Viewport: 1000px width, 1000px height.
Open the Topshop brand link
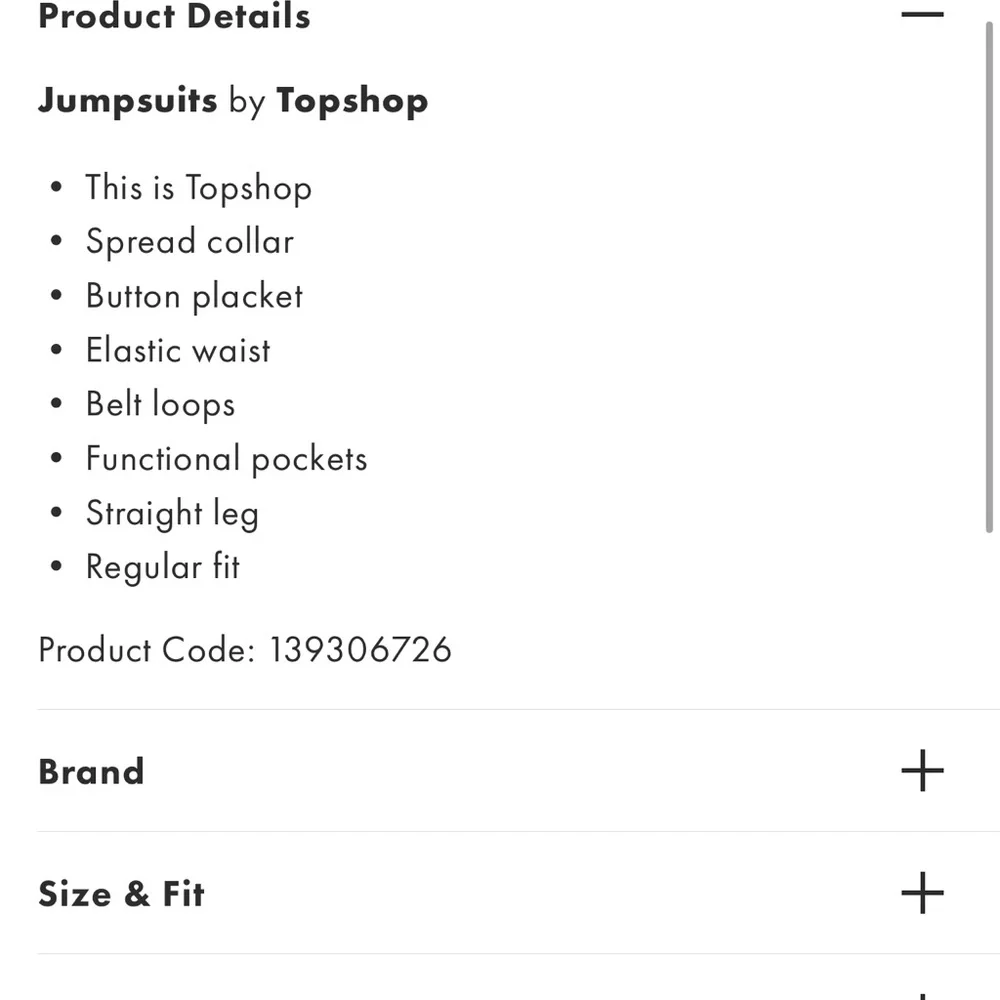click(352, 100)
